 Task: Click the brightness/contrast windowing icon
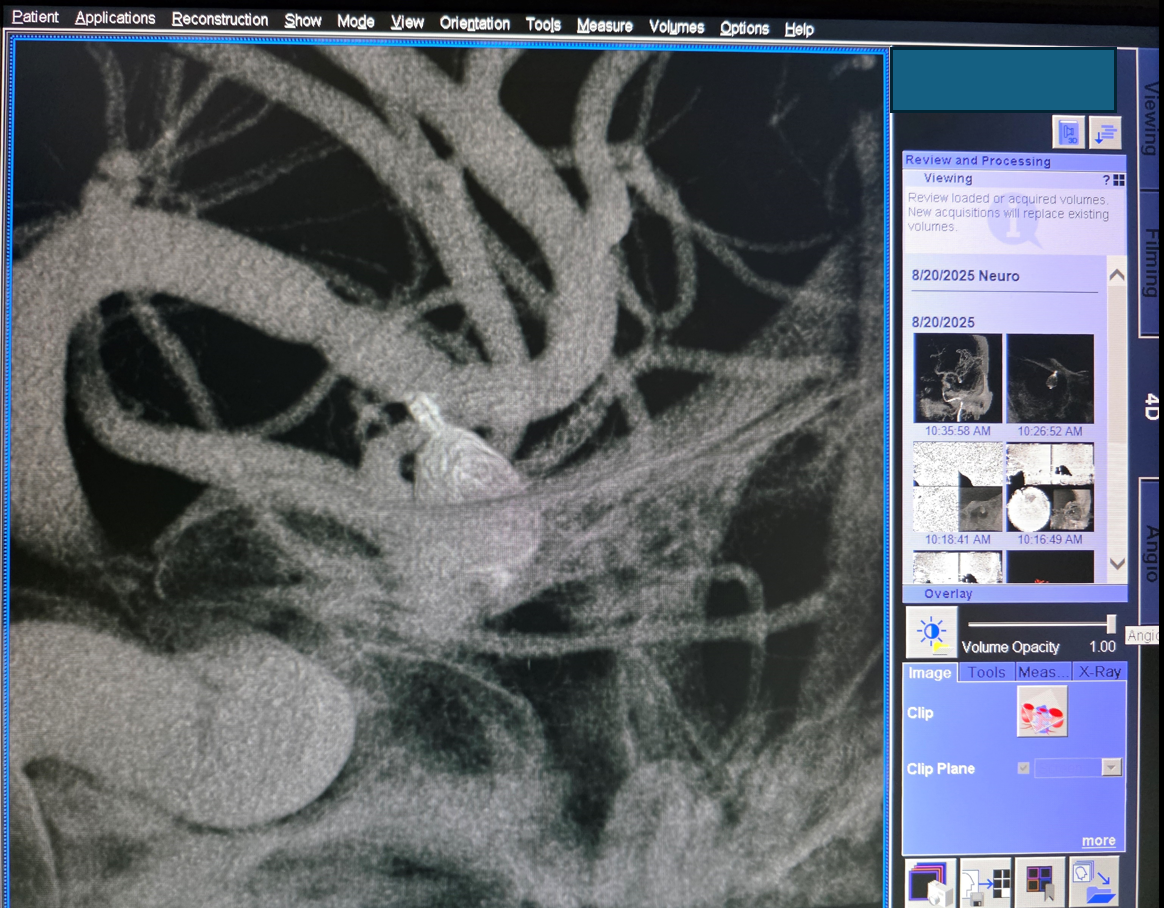[x=932, y=632]
